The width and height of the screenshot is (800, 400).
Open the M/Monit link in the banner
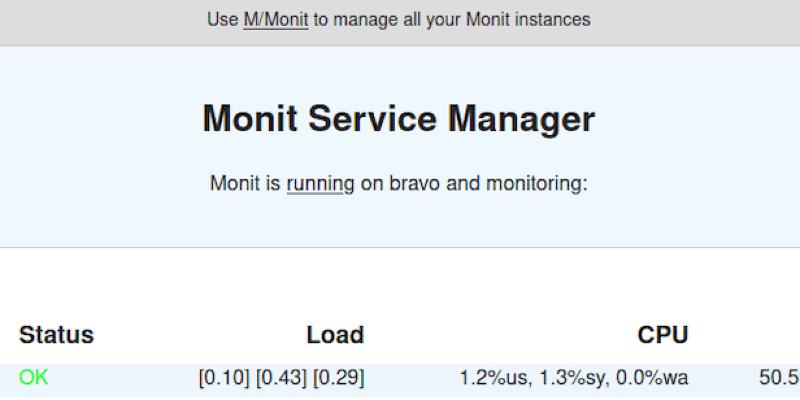(x=275, y=19)
